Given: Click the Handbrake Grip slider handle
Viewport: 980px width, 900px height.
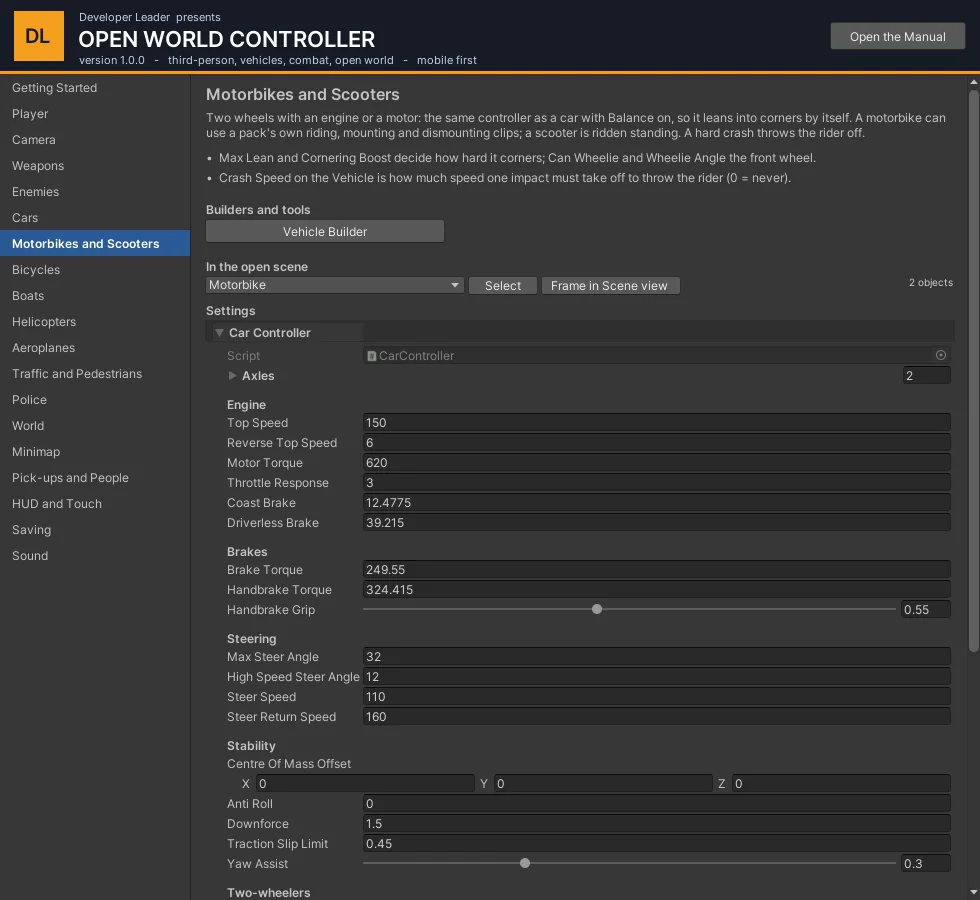Looking at the screenshot, I should tap(597, 609).
